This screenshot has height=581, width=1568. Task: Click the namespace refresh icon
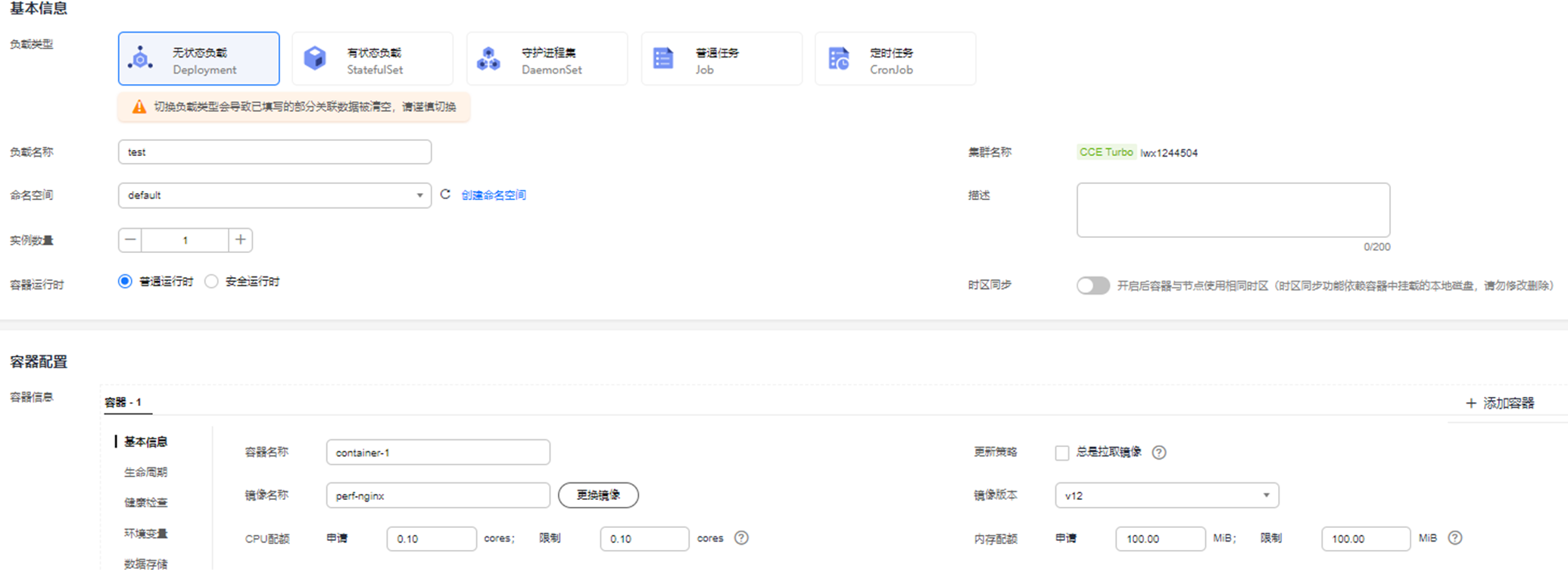445,195
